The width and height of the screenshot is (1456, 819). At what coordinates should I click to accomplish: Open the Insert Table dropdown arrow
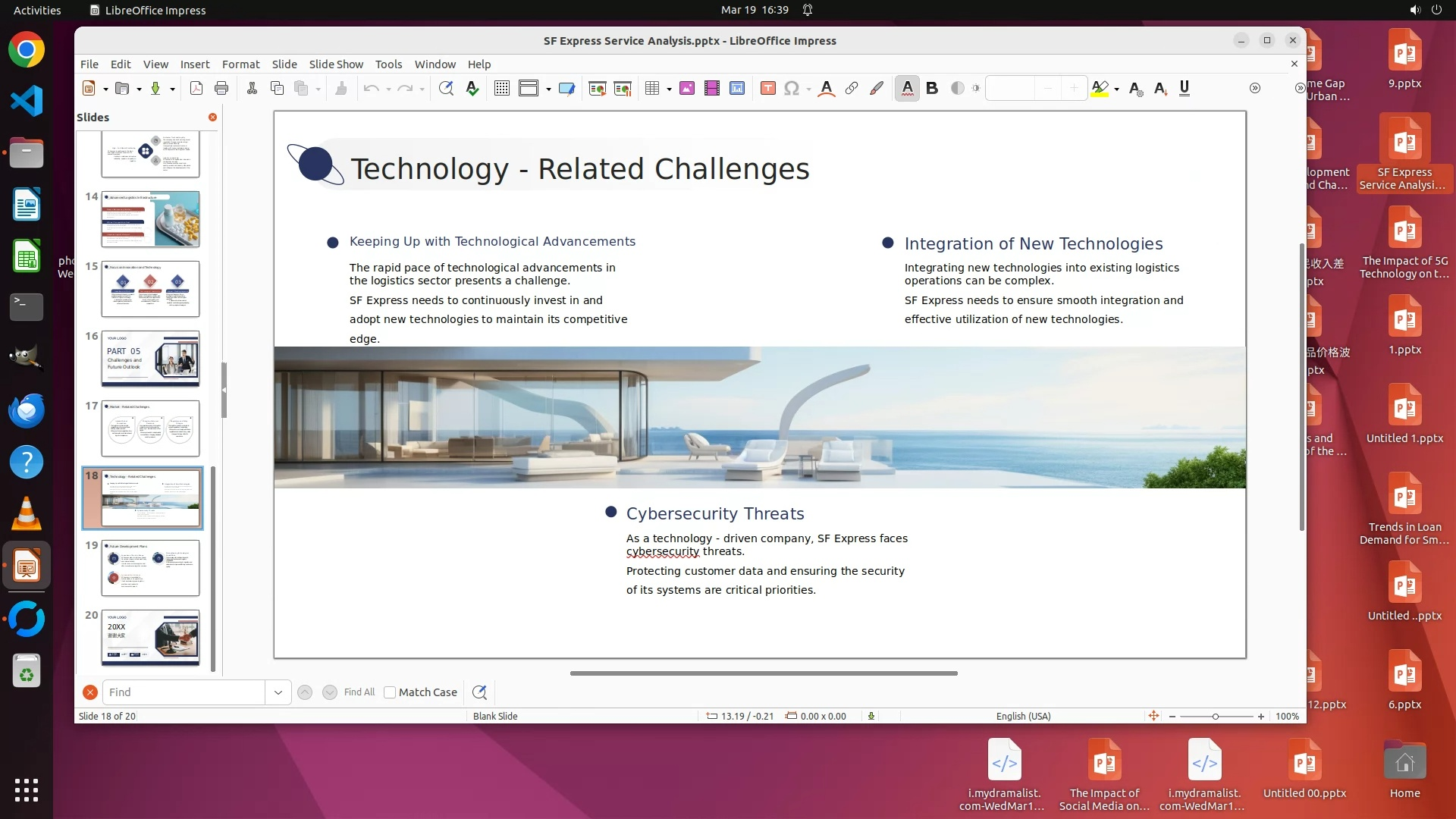point(669,89)
